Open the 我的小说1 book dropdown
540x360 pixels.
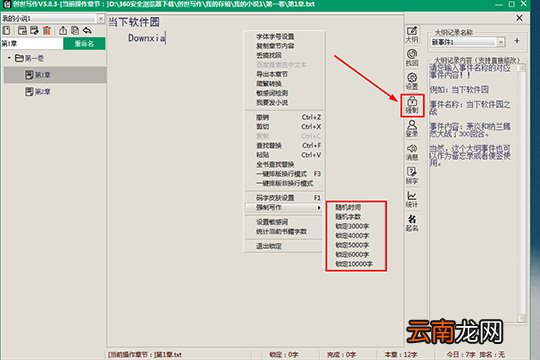coord(100,18)
